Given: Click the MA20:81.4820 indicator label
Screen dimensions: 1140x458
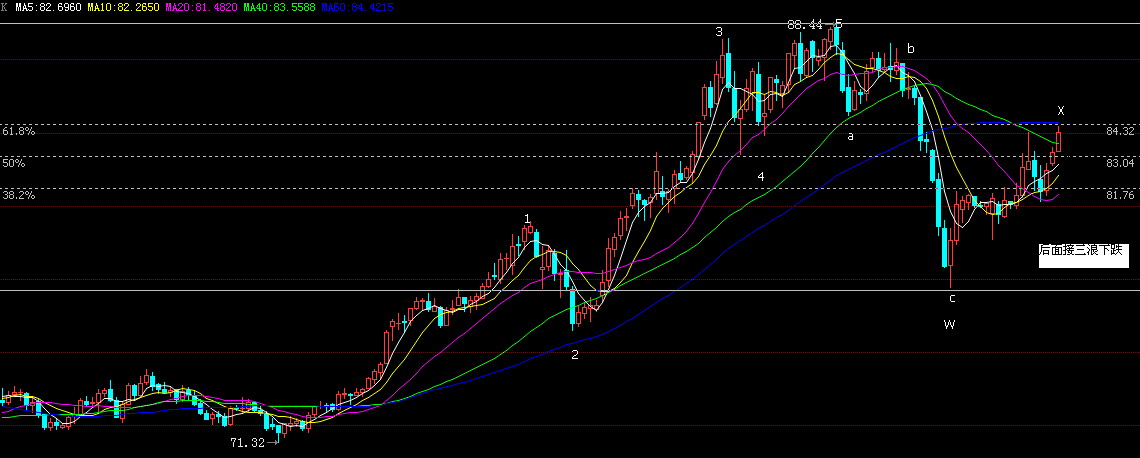Looking at the screenshot, I should click(x=201, y=7).
